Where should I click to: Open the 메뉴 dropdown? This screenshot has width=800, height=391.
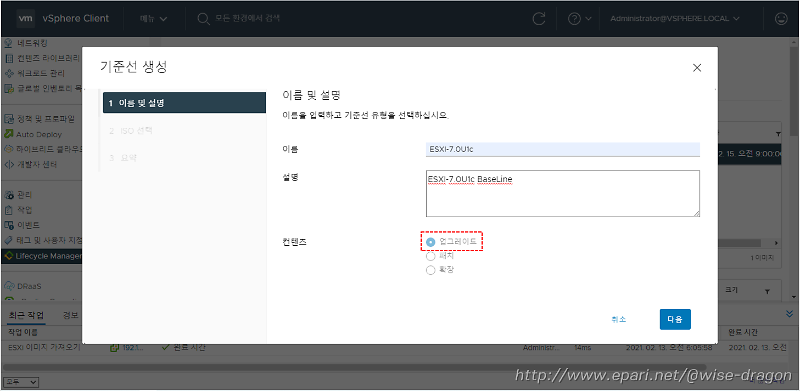coord(154,19)
